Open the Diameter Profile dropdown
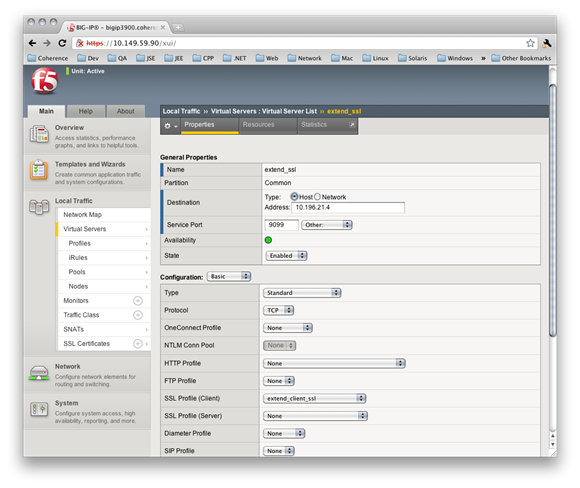Screen dimensions: 580x488 (284, 434)
